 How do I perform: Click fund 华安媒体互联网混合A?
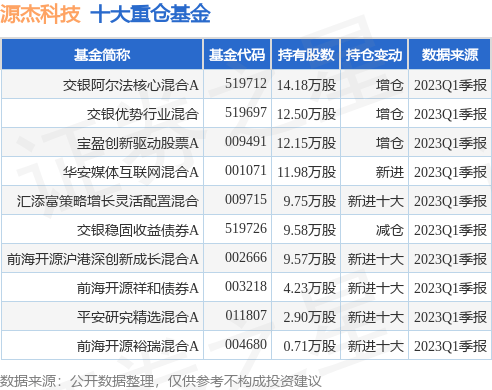point(131,172)
